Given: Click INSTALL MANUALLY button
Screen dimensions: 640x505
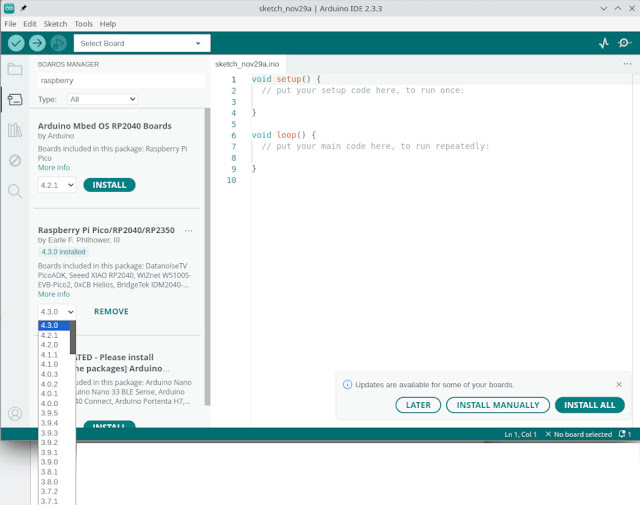Looking at the screenshot, I should pyautogui.click(x=498, y=405).
